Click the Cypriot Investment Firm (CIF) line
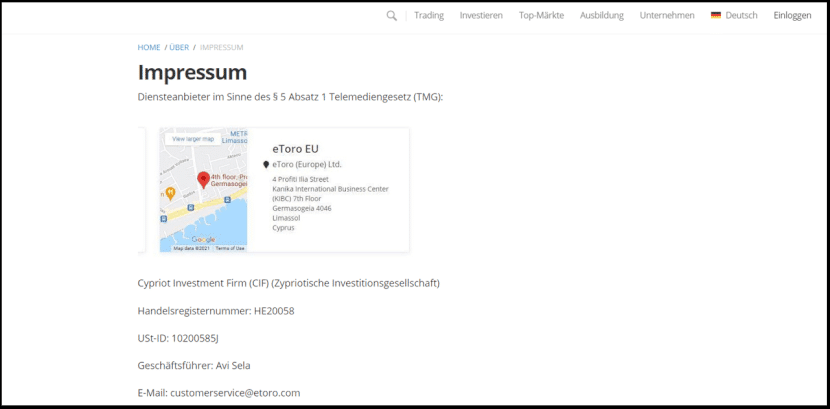This screenshot has height=409, width=830. click(x=288, y=283)
